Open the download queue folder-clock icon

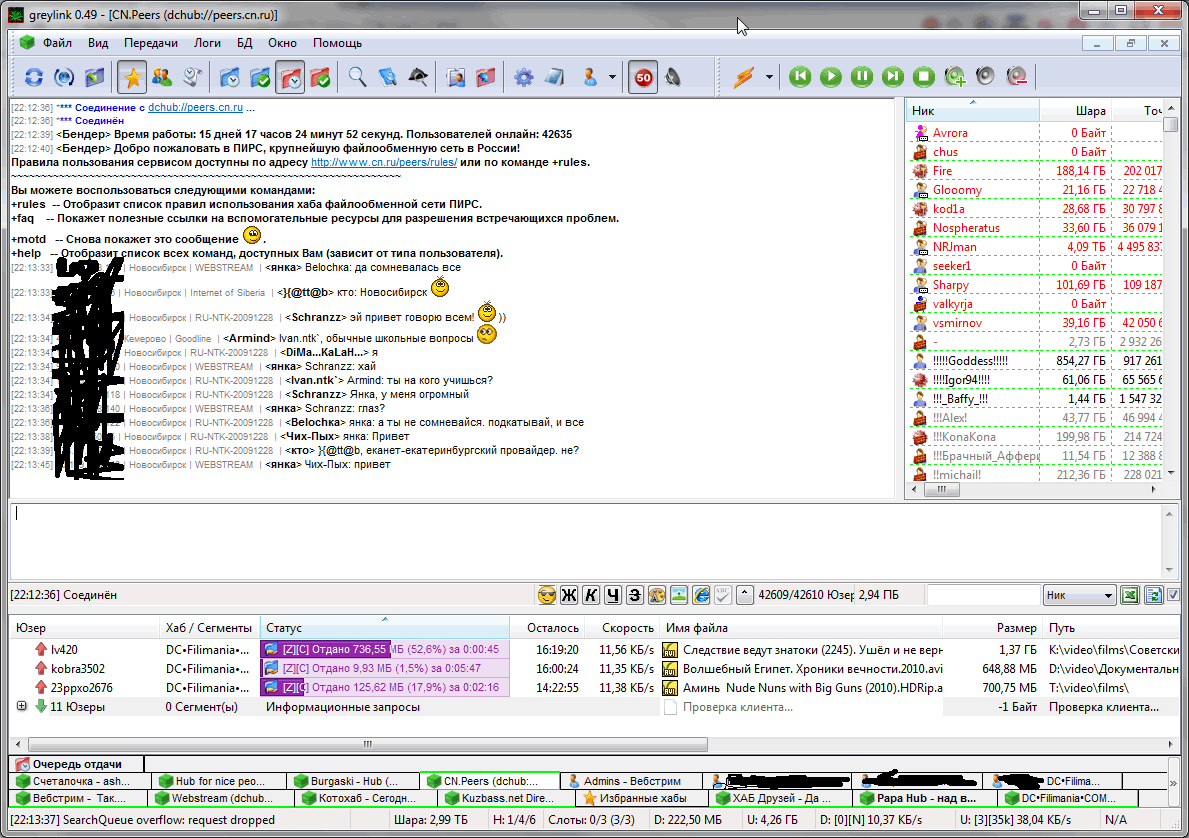click(230, 77)
